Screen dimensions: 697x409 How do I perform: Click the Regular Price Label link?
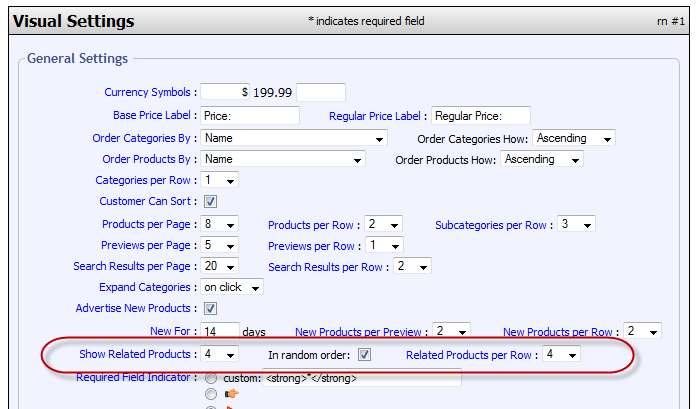(377, 116)
